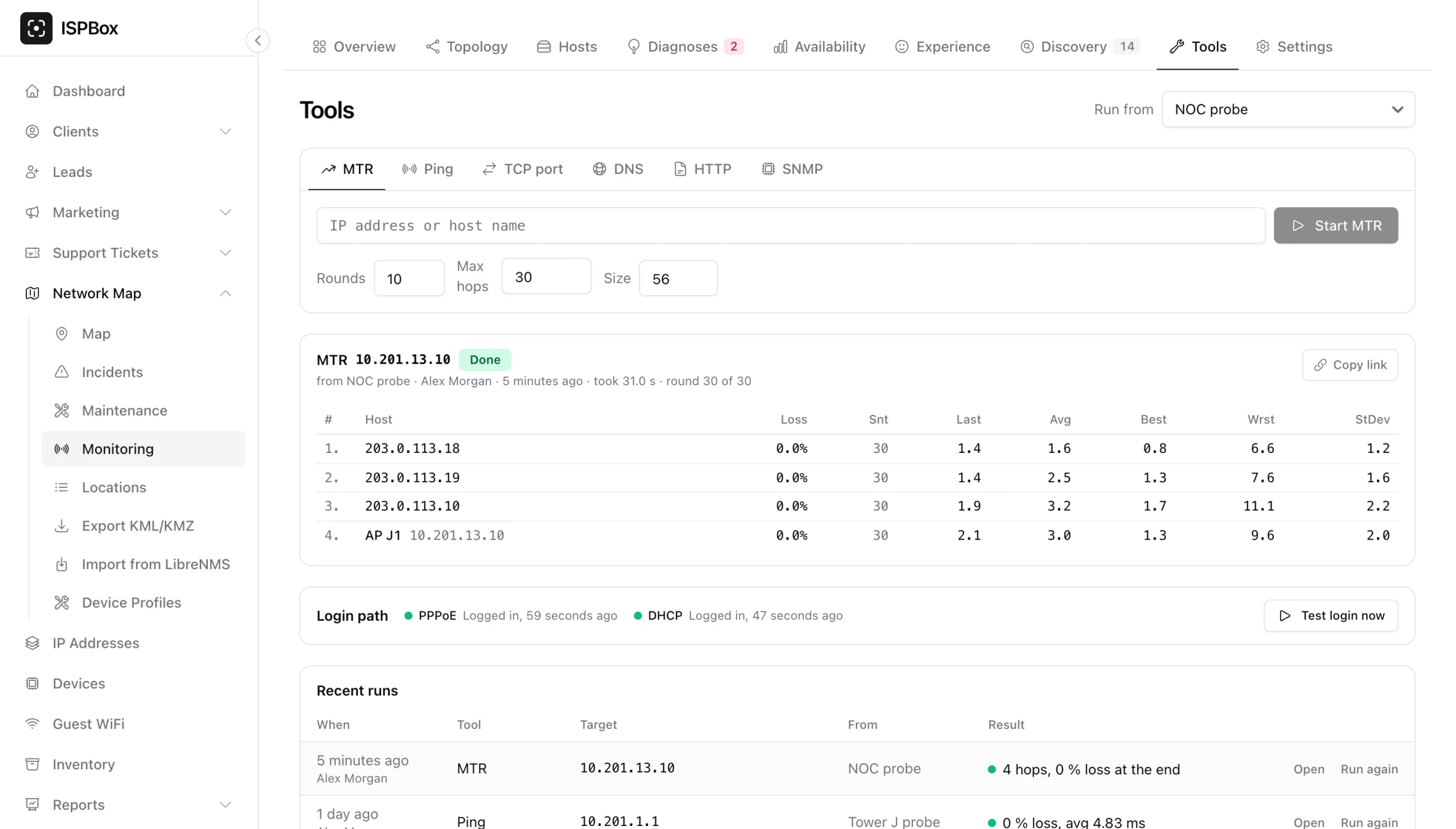Click the IP Addresses layers icon
1456x829 pixels.
pyautogui.click(x=32, y=643)
